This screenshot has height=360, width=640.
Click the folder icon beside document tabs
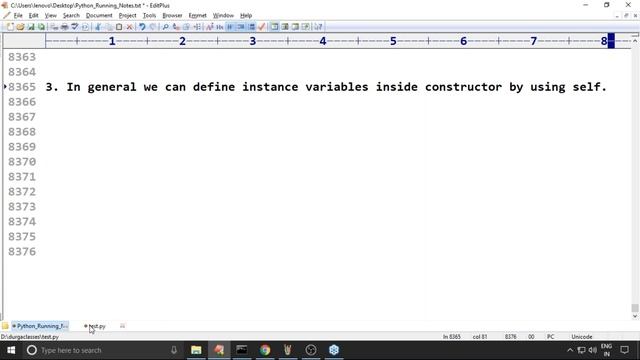5,326
